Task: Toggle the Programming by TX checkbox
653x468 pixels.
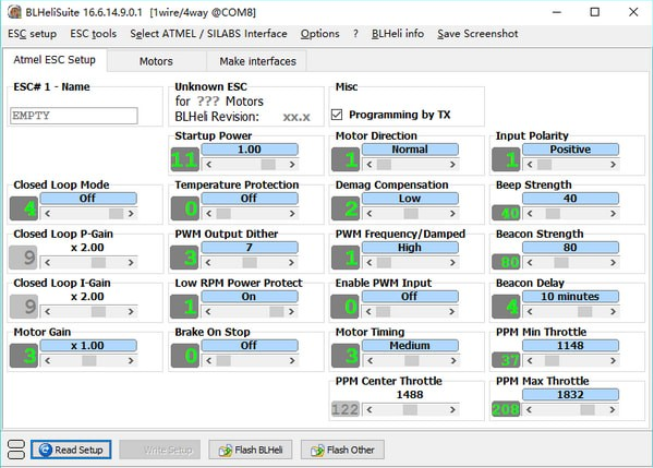Action: pos(336,115)
